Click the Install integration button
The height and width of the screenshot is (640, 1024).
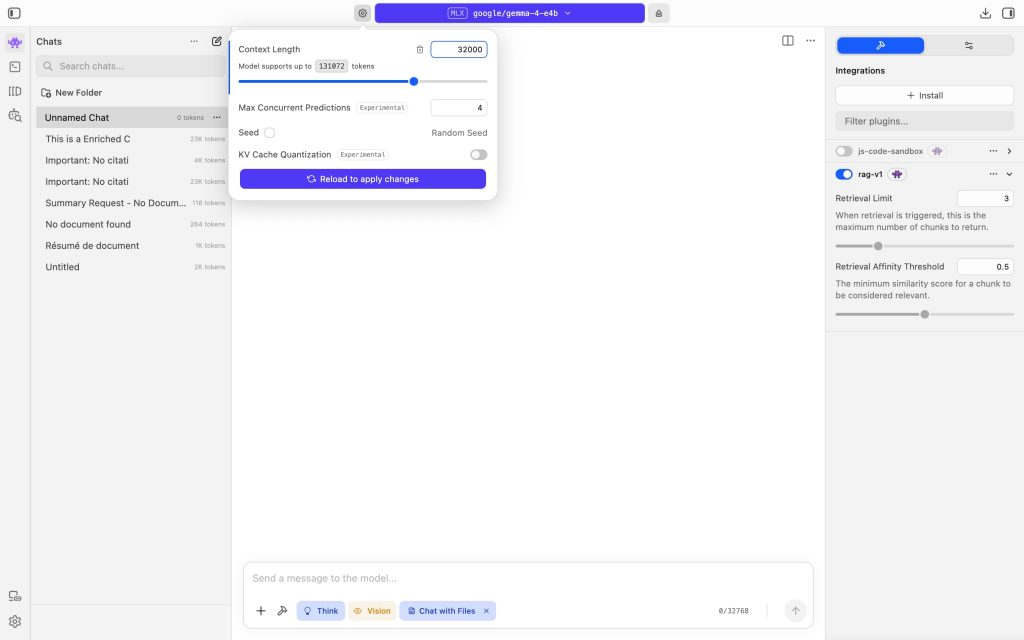coord(924,95)
